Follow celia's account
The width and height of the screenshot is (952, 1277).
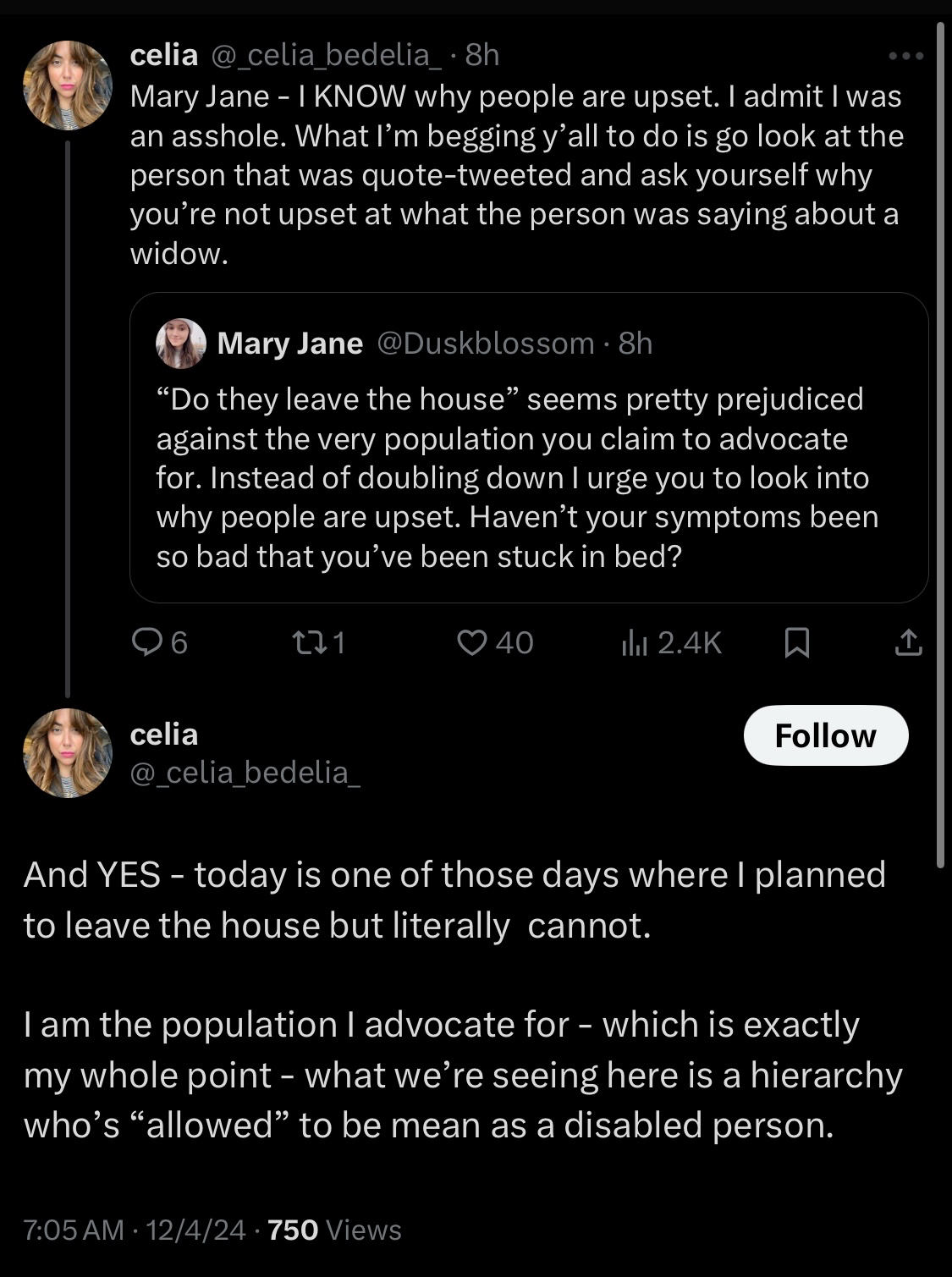(825, 735)
